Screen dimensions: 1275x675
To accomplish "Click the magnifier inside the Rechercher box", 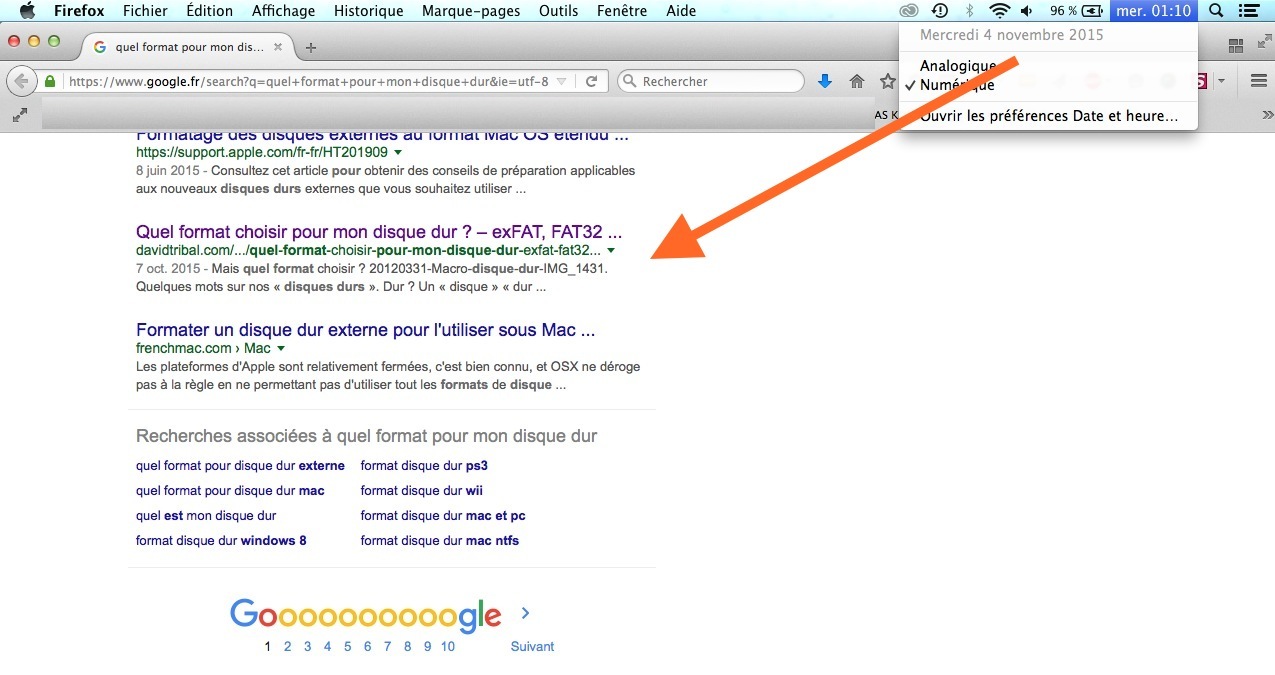I will (629, 82).
